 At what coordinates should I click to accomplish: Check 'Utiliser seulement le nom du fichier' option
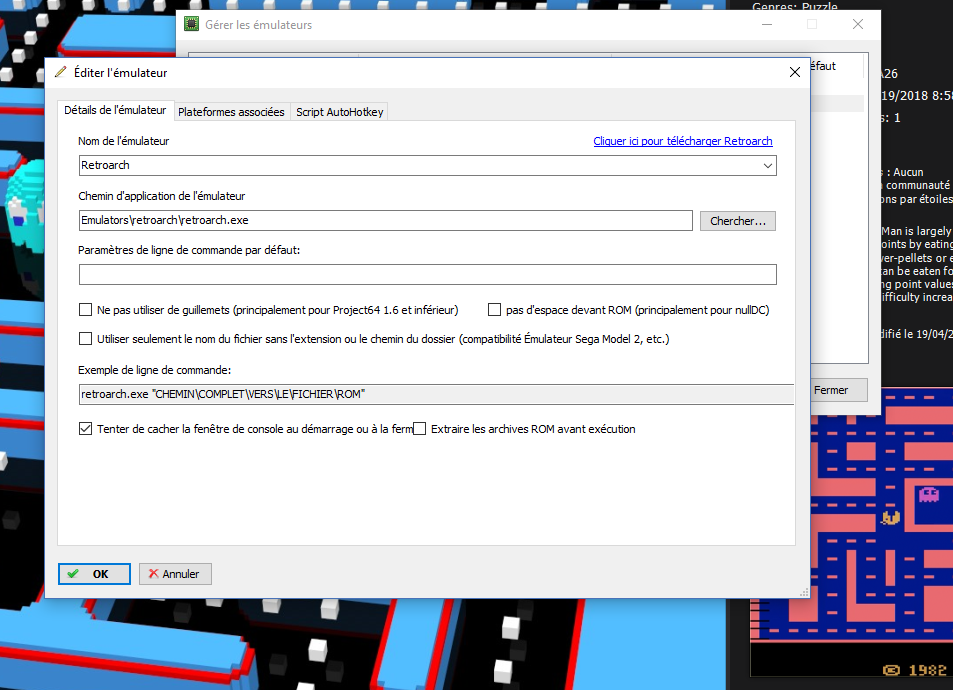(x=86, y=339)
